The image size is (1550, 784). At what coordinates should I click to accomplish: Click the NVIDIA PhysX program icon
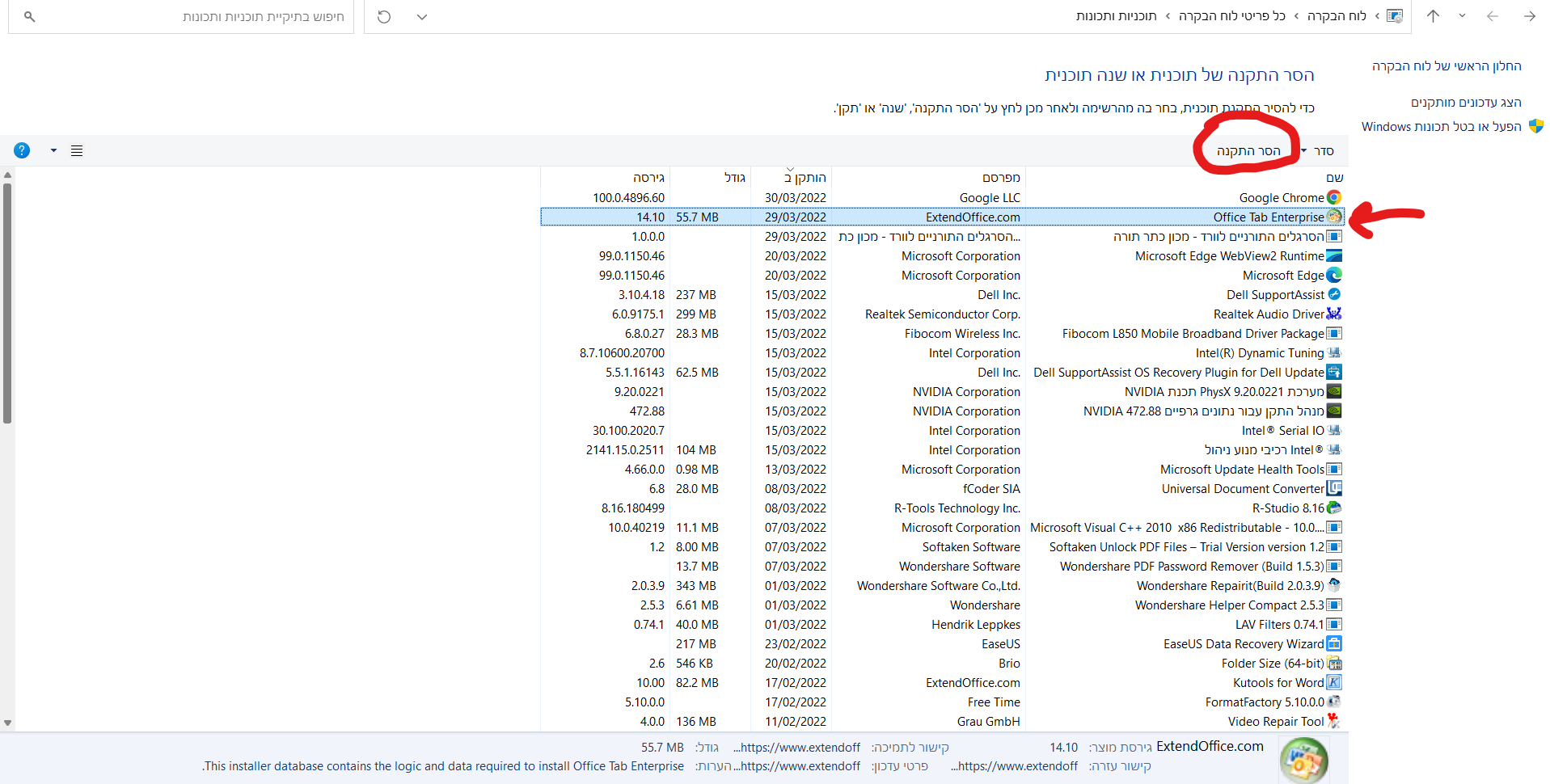[x=1334, y=391]
